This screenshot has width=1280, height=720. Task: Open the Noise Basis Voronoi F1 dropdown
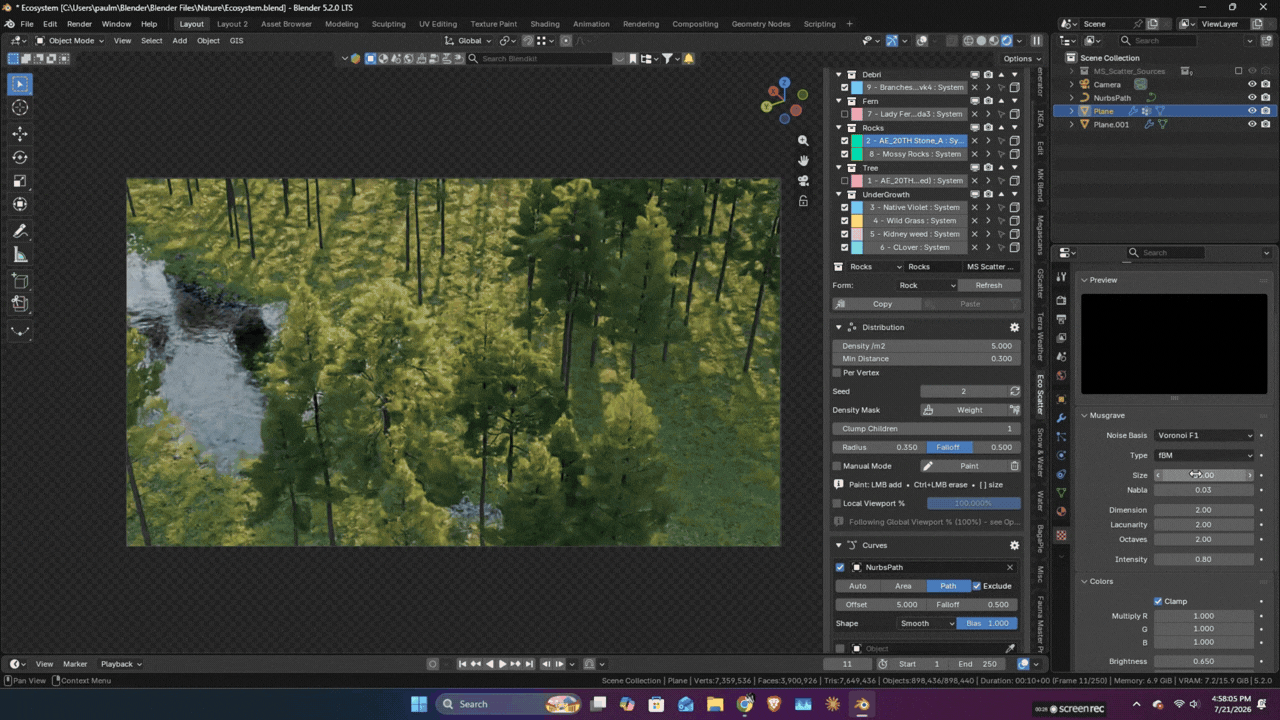(1204, 435)
